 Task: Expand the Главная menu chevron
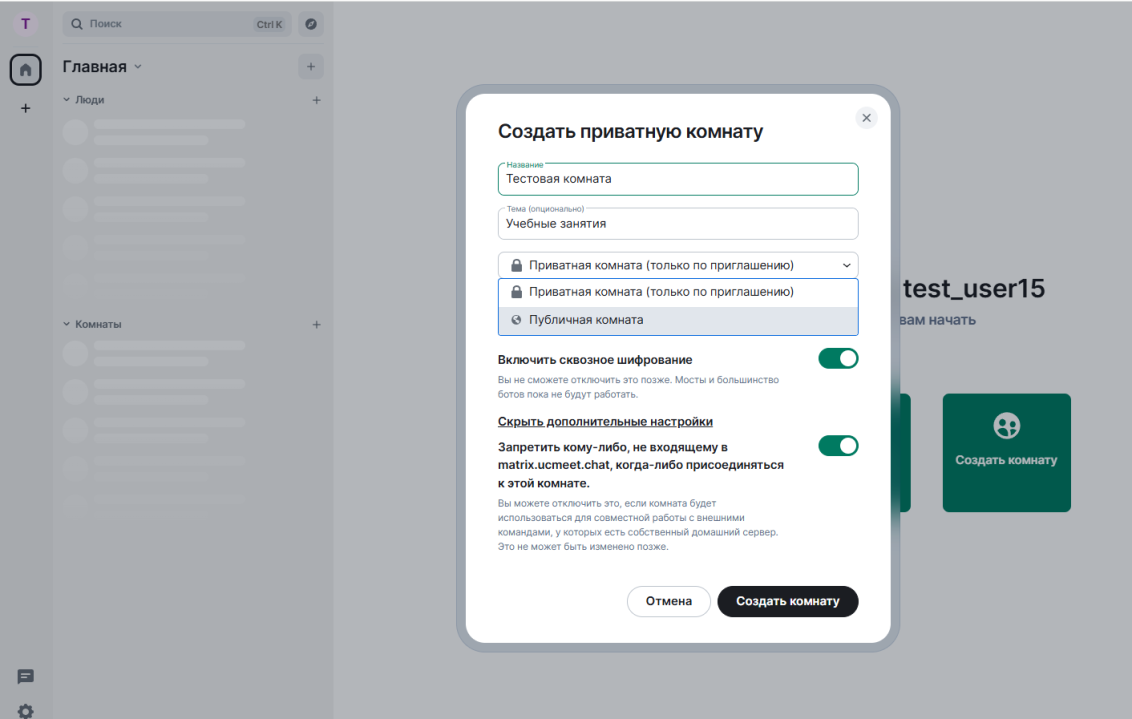click(138, 67)
